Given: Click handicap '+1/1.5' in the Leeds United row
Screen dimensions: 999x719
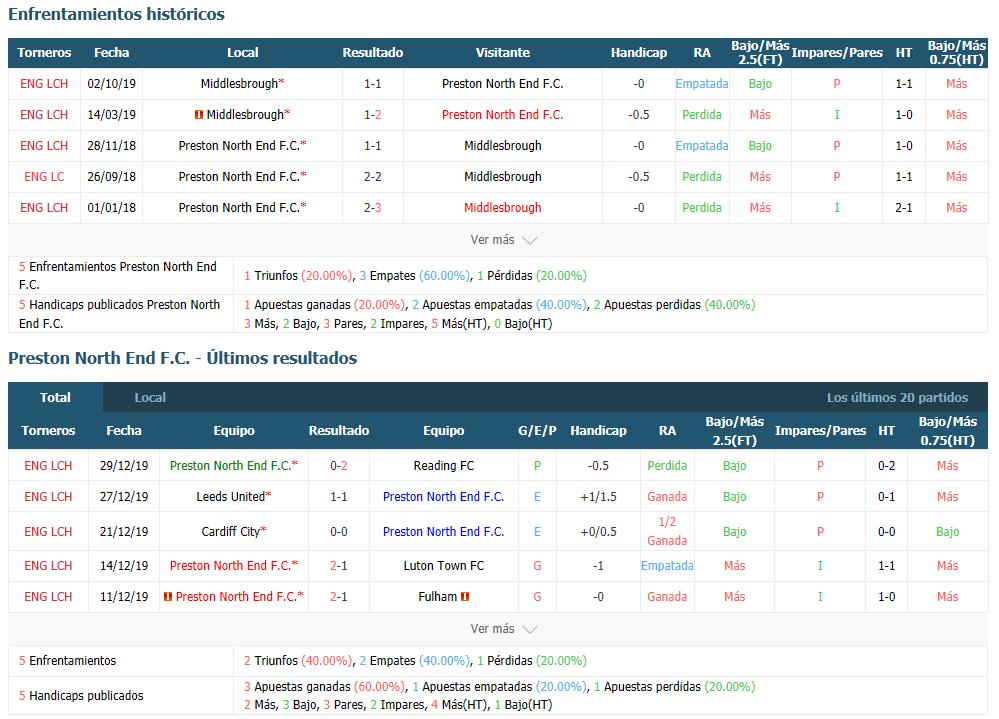Looking at the screenshot, I should click(598, 497).
